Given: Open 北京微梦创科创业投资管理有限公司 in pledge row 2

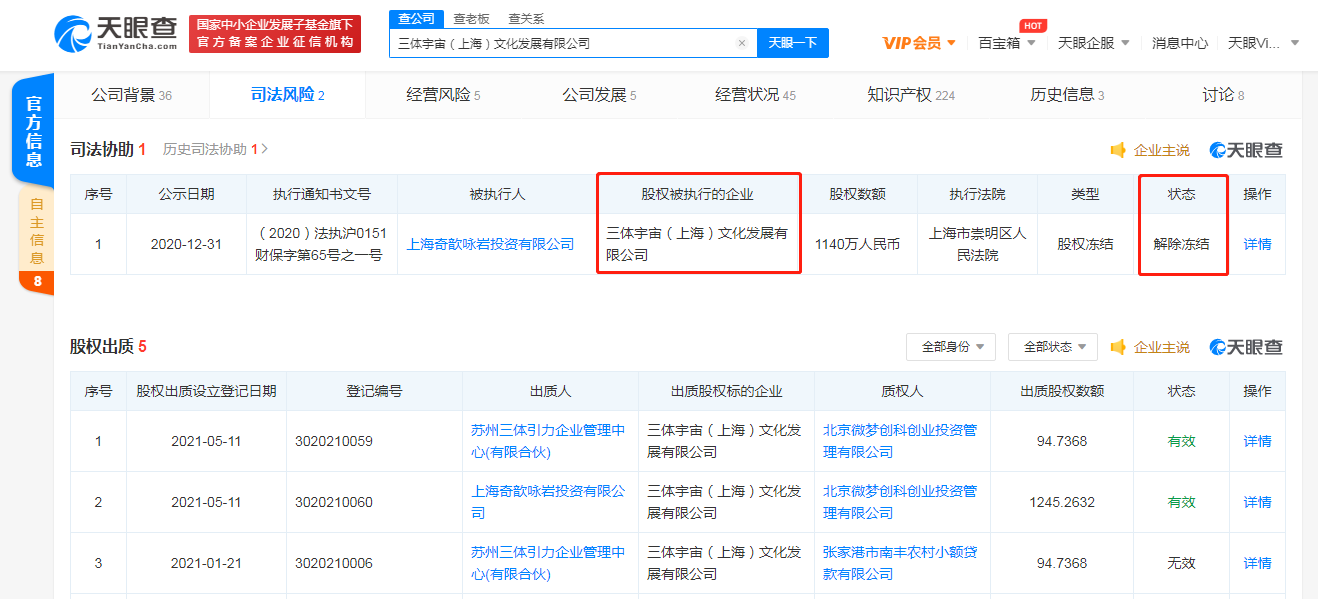Looking at the screenshot, I should tap(900, 502).
